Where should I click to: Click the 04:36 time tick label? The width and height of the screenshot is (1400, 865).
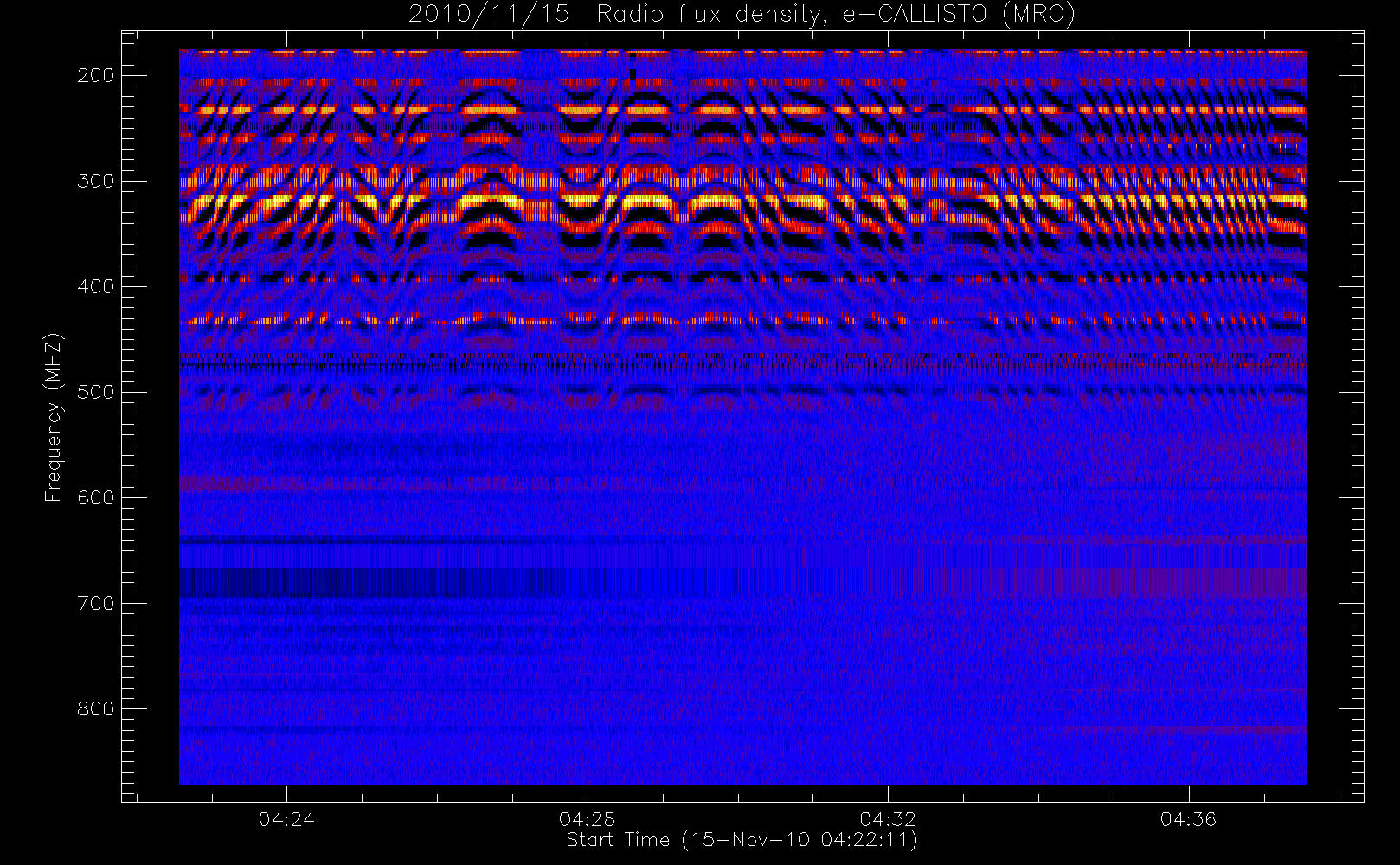point(1189,818)
